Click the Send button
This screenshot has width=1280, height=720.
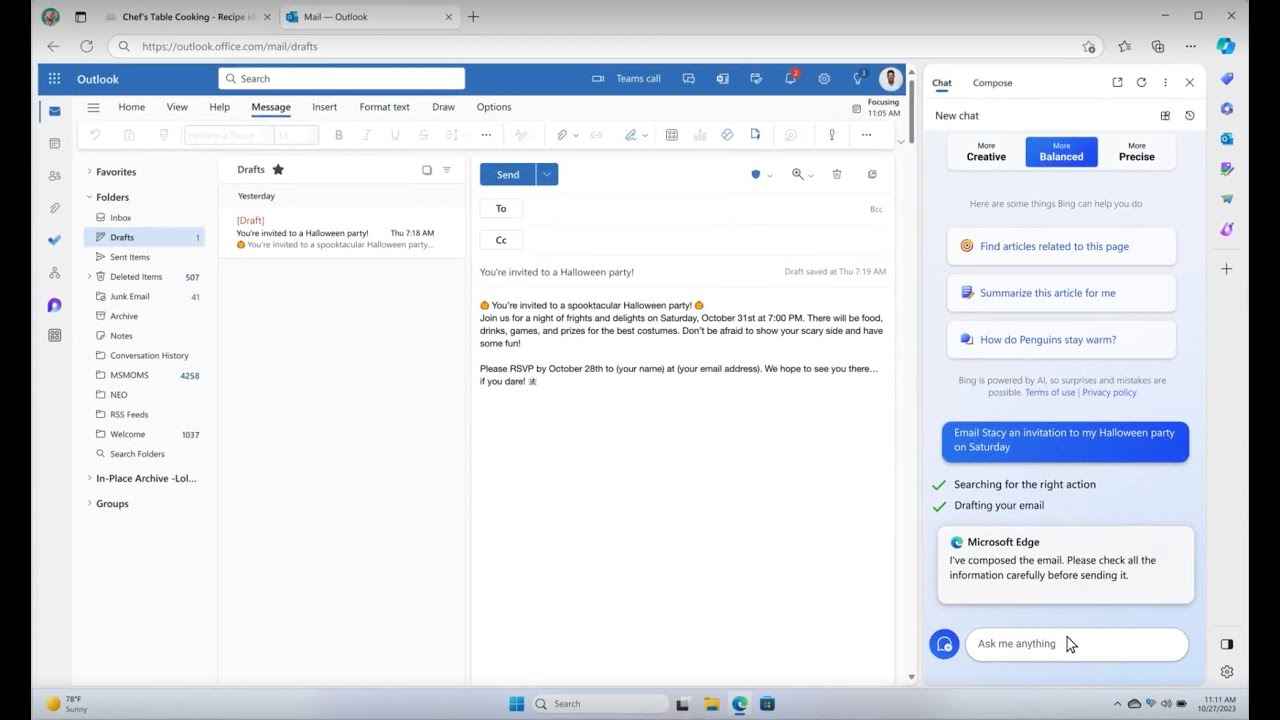pos(508,175)
